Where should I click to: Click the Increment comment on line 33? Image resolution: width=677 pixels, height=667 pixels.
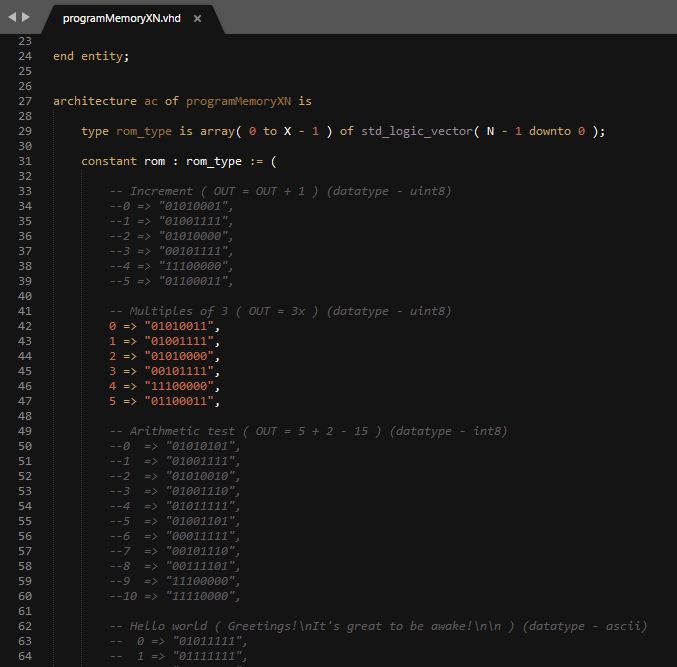[280, 191]
